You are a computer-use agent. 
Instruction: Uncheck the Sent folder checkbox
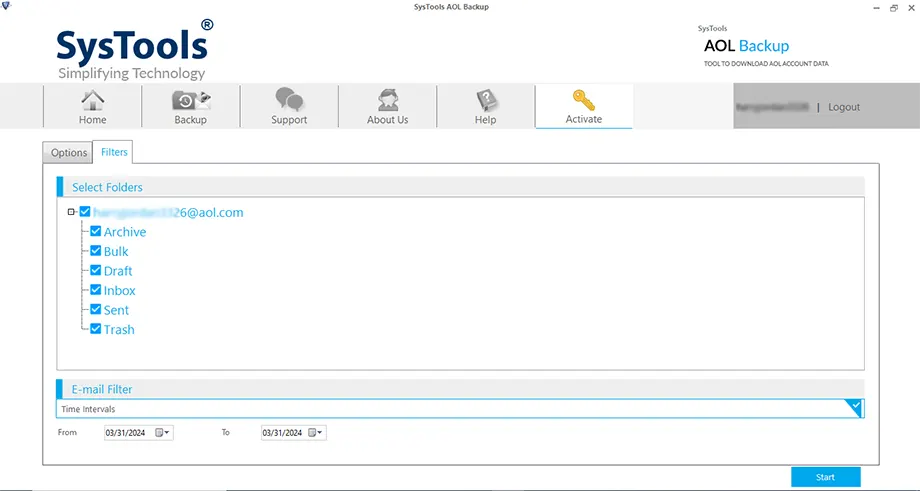96,309
